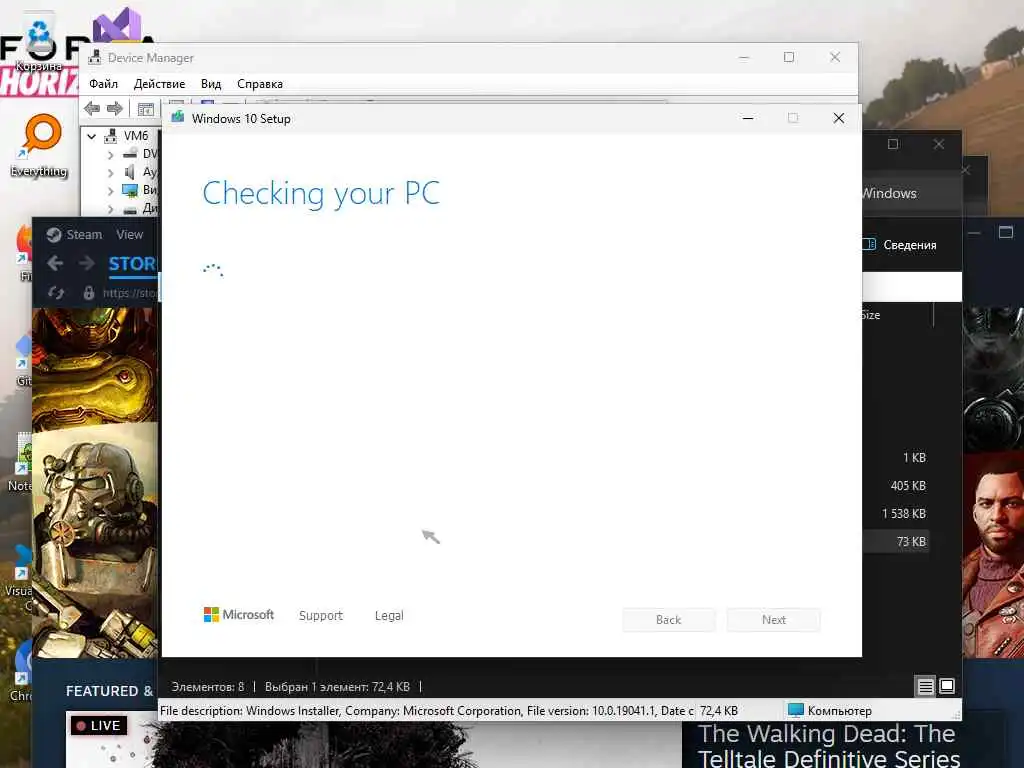Click the speaker icon in device tree
The image size is (1024, 768).
[130, 172]
